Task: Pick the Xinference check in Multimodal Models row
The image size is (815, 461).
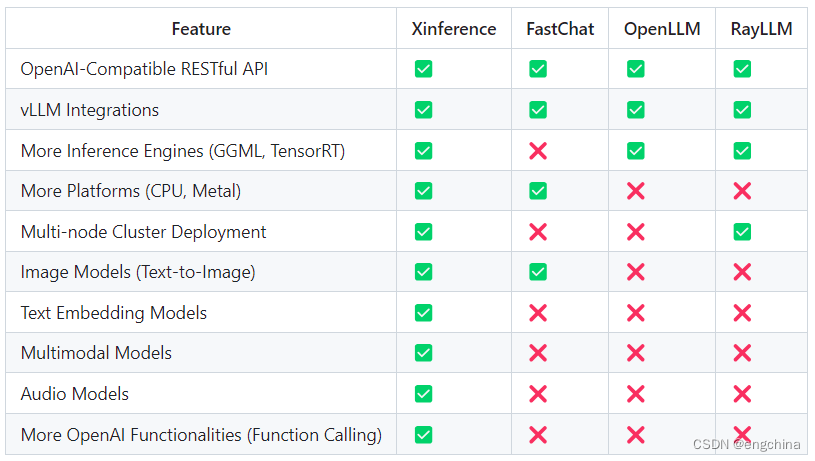Action: [423, 353]
